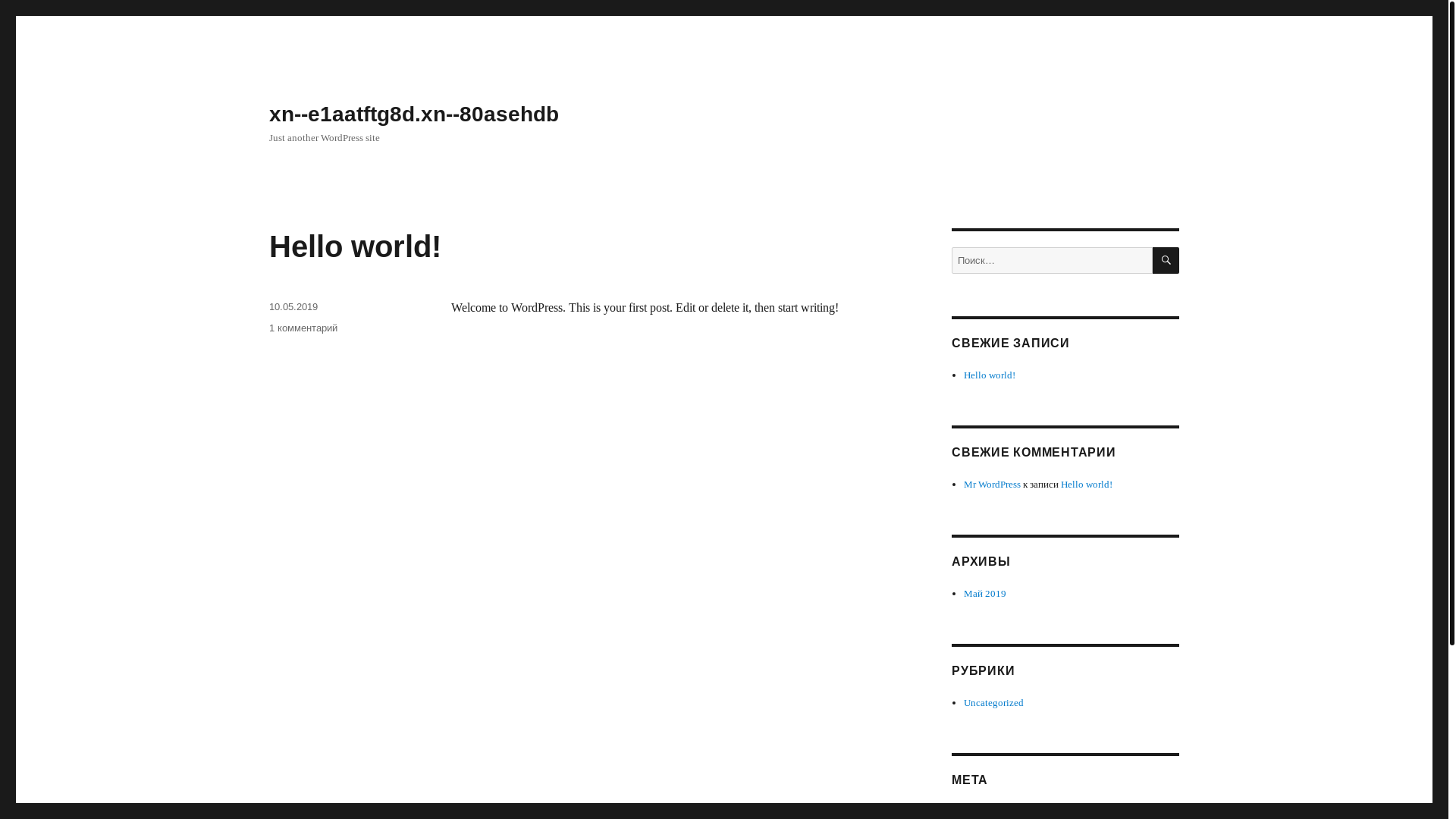Click the search magnifier button
1456x819 pixels.
tap(1166, 260)
